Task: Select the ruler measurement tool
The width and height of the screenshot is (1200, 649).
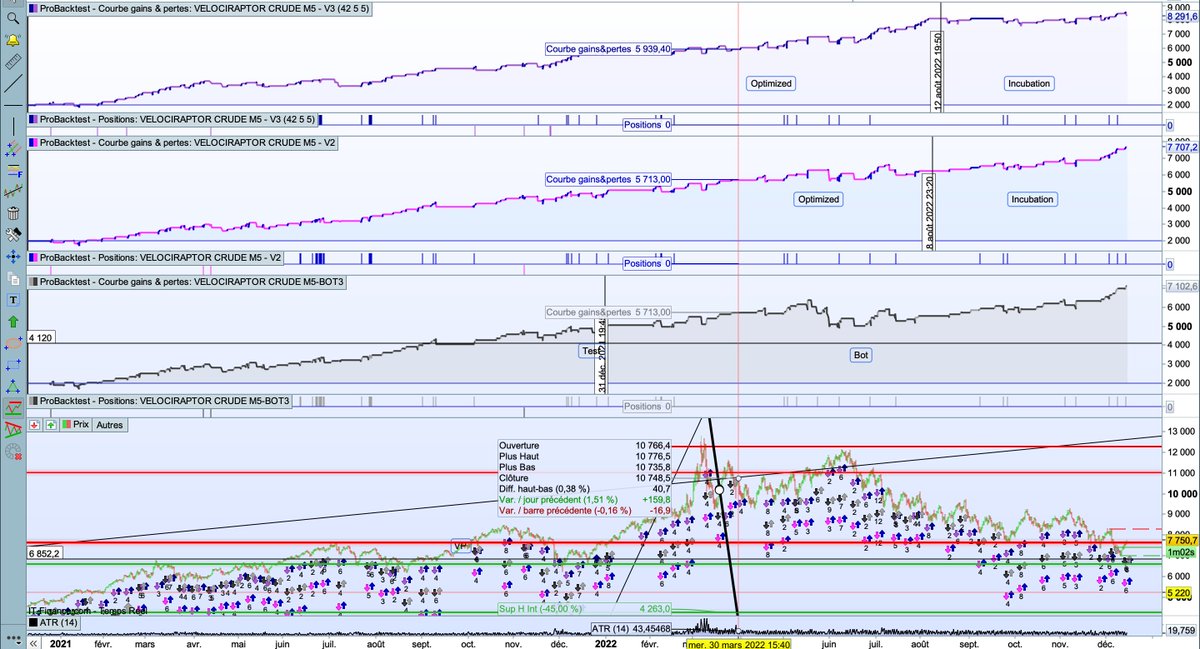Action: 14,61
